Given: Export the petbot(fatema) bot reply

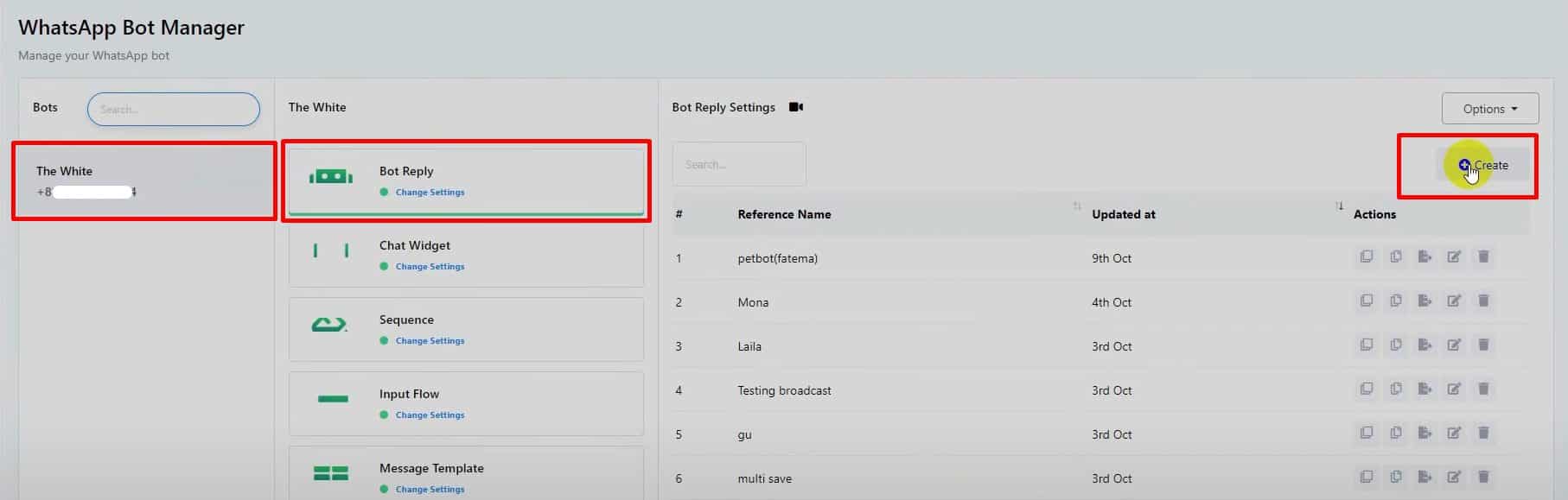Looking at the screenshot, I should pos(1425,257).
